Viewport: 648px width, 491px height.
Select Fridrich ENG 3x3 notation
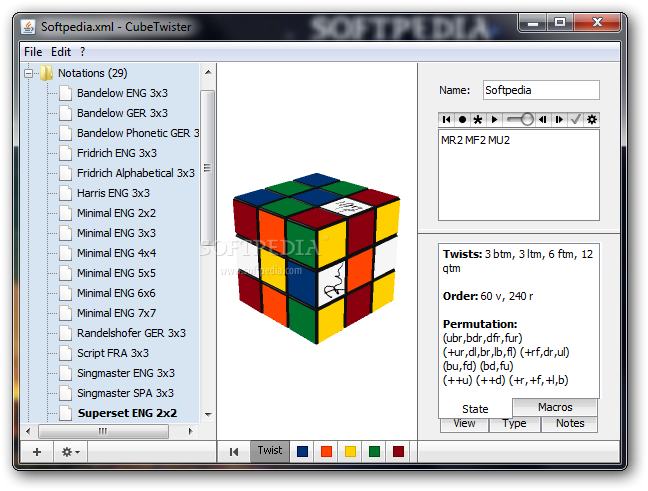pyautogui.click(x=117, y=153)
